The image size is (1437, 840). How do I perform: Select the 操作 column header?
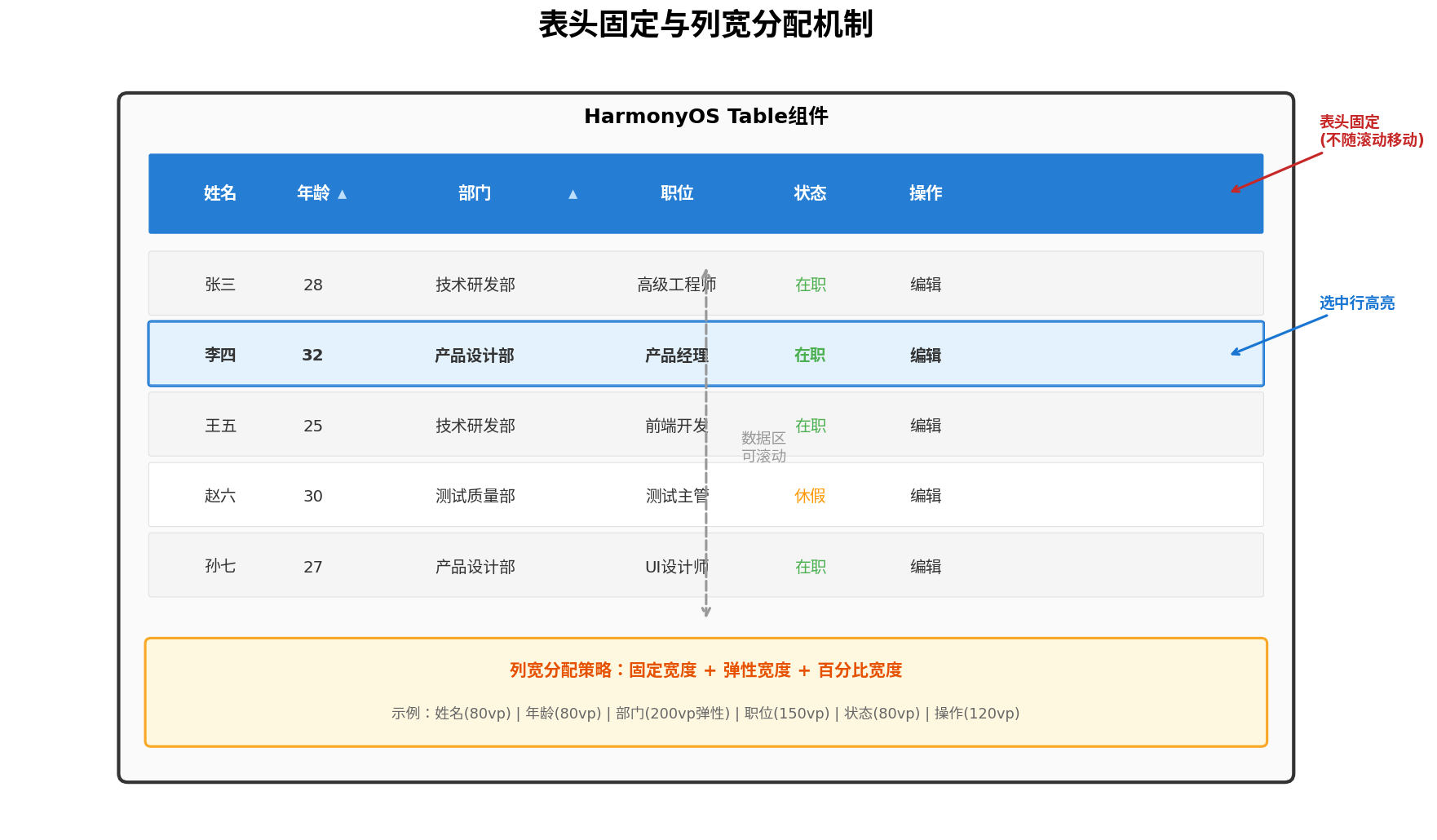coord(926,193)
